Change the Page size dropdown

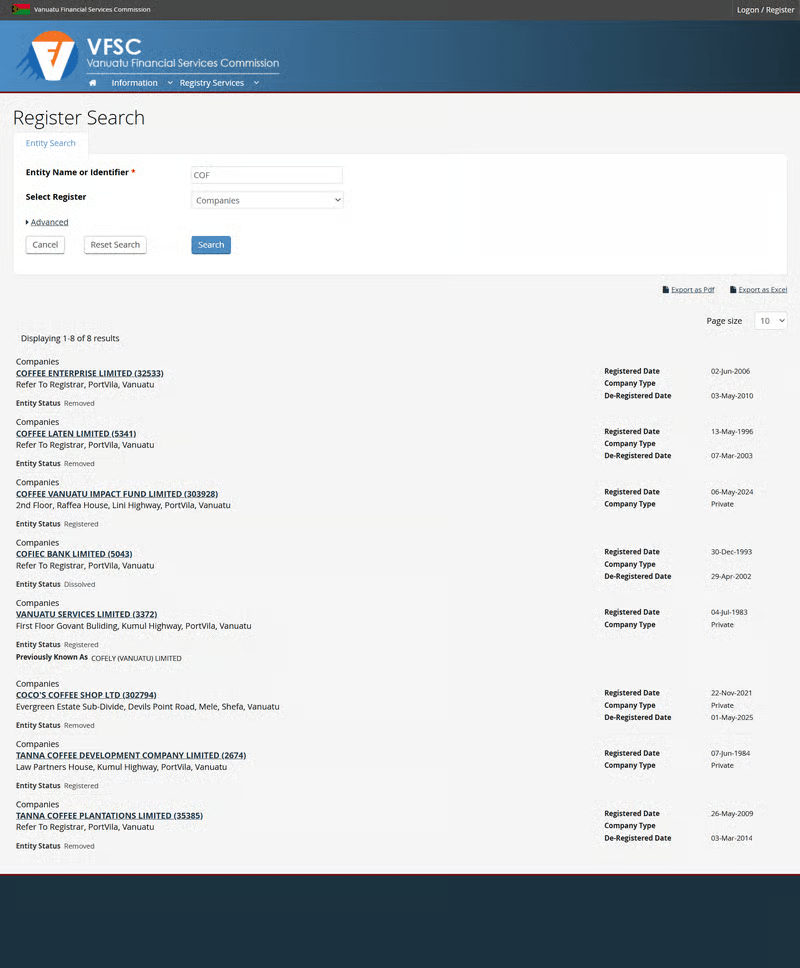tap(770, 321)
